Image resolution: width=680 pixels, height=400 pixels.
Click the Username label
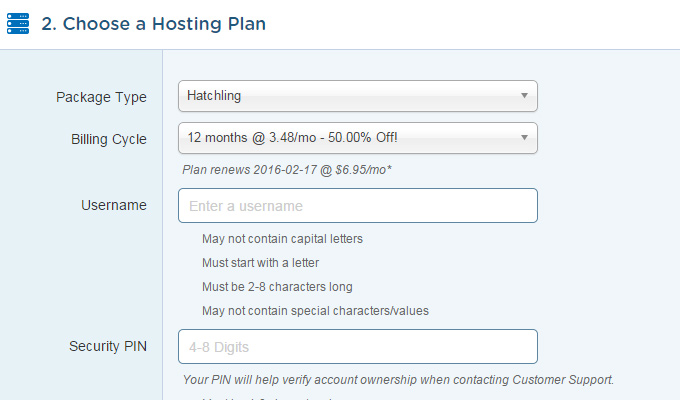click(114, 205)
